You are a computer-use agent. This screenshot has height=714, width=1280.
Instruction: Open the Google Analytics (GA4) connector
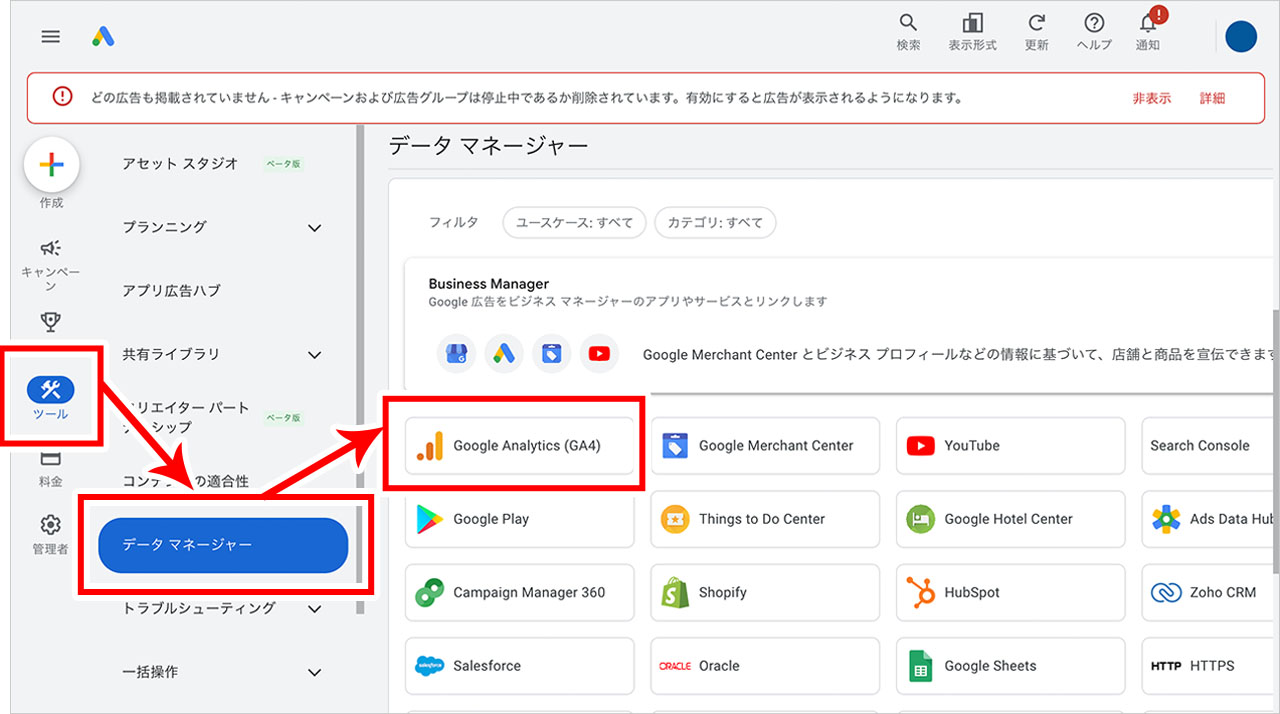[x=516, y=445]
